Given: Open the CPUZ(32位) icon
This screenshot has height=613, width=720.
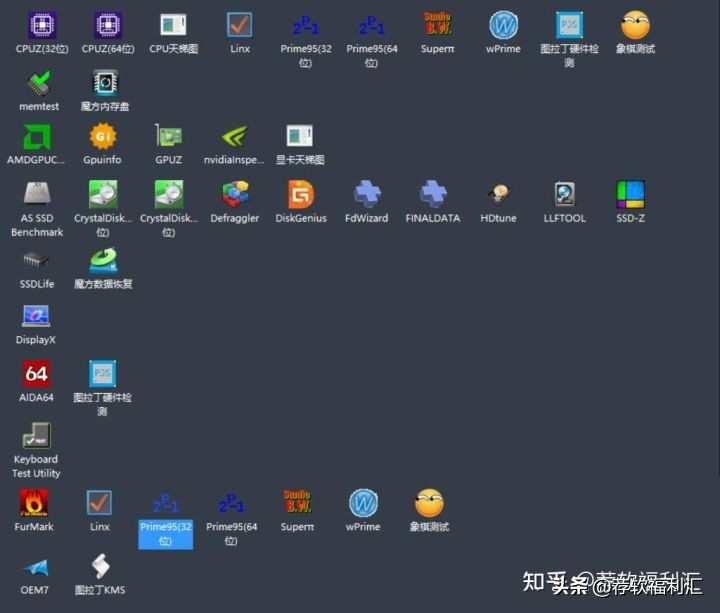Looking at the screenshot, I should [40, 26].
